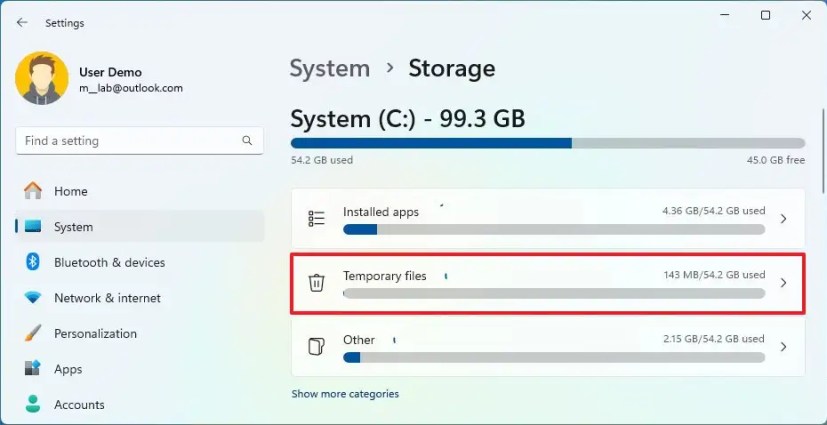Click the Personalization paintbrush icon

click(33, 333)
